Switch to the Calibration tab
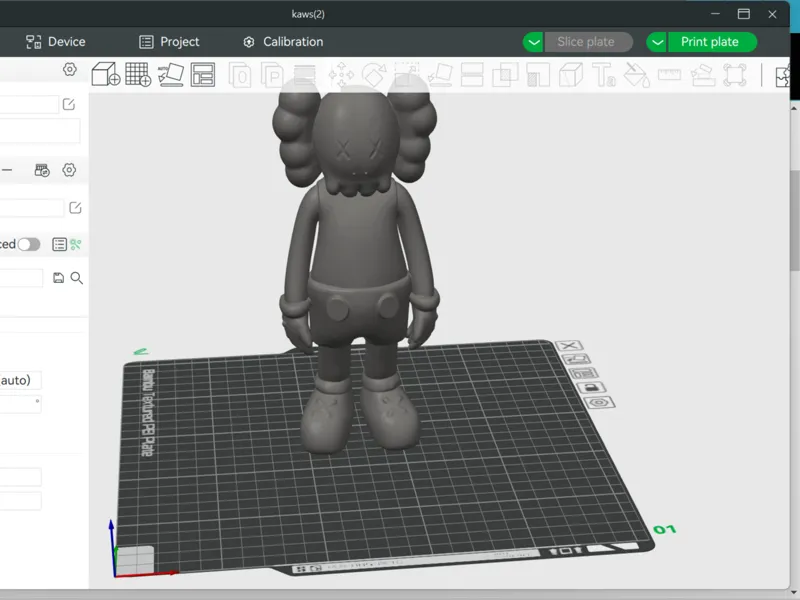 coord(283,42)
